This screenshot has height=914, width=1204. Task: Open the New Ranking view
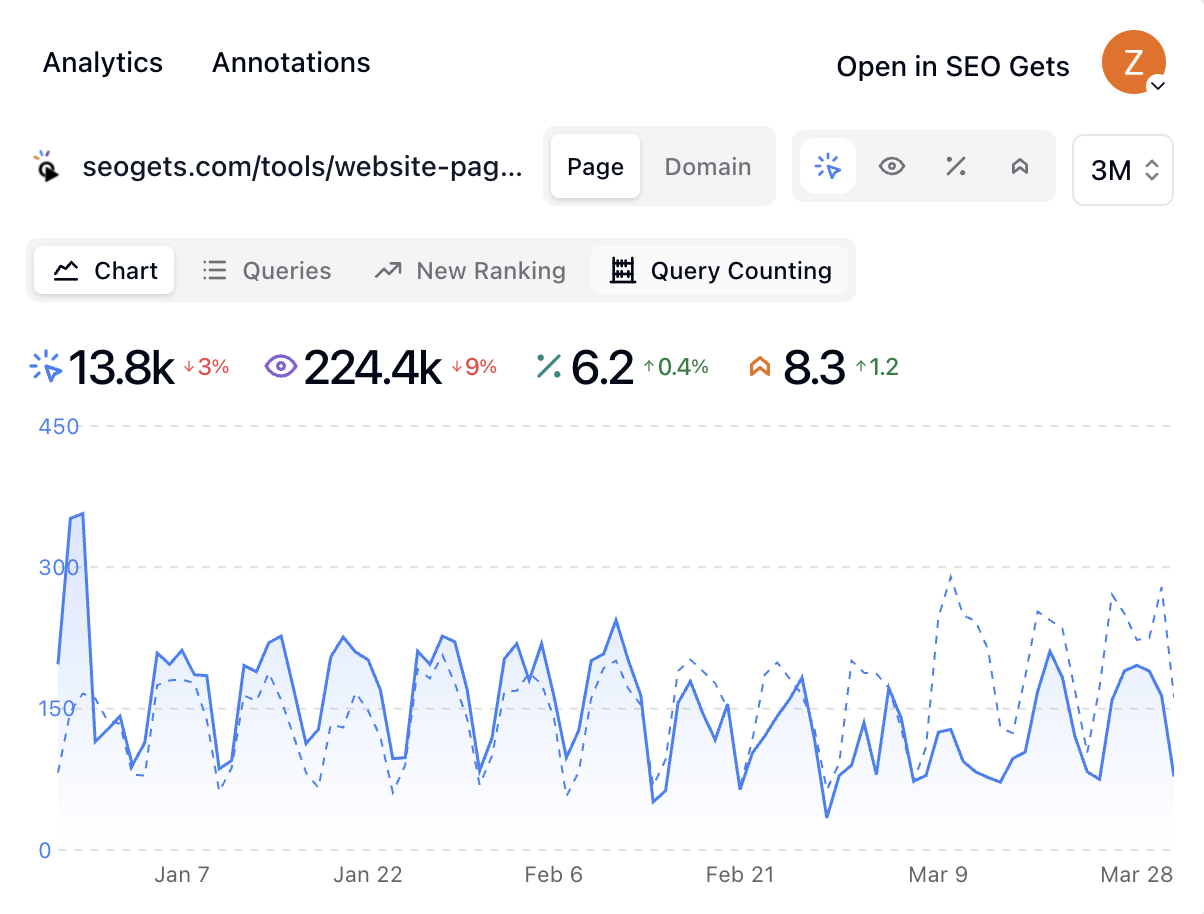[x=469, y=271]
